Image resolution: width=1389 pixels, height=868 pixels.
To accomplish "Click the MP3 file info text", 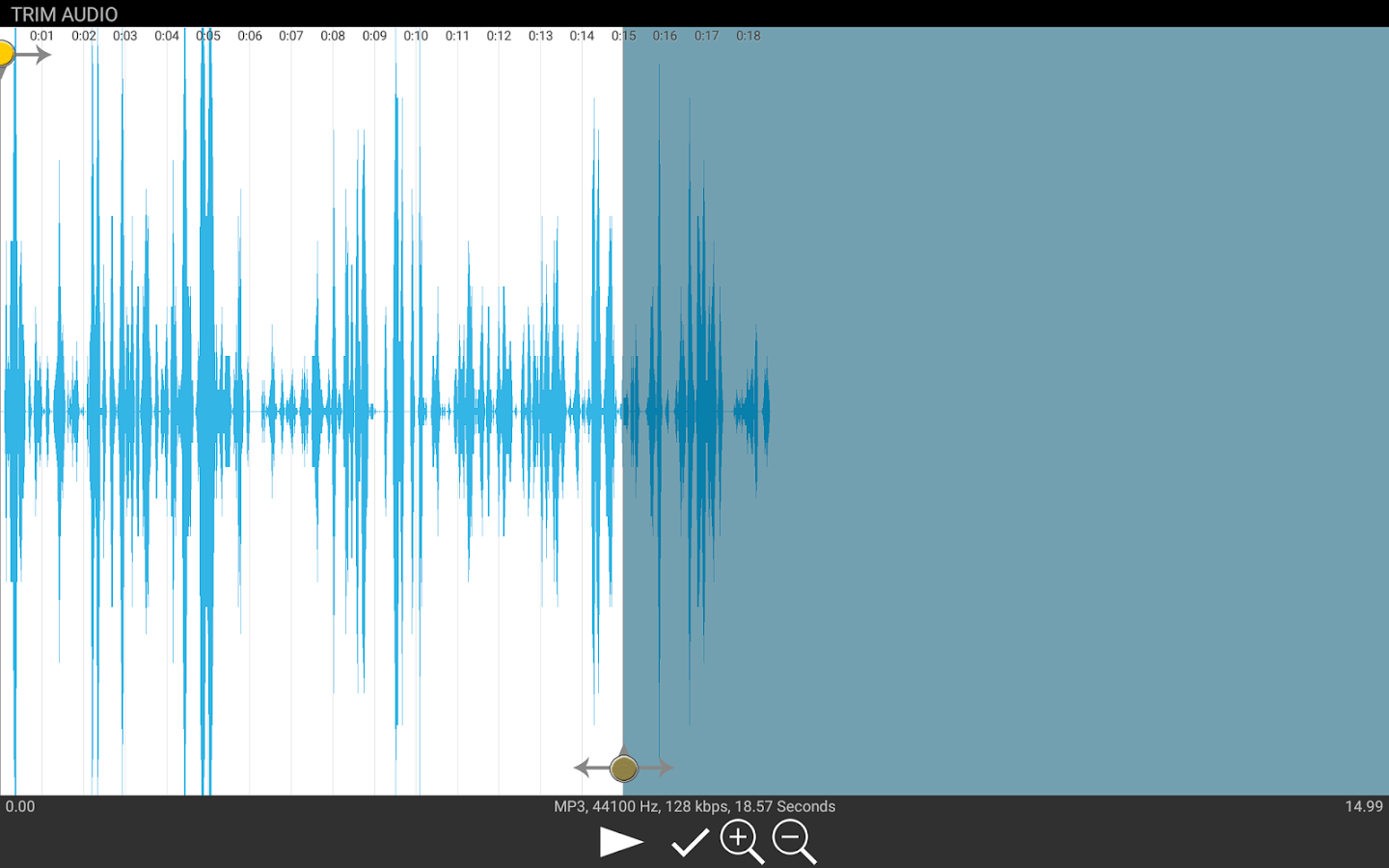I will [x=694, y=806].
